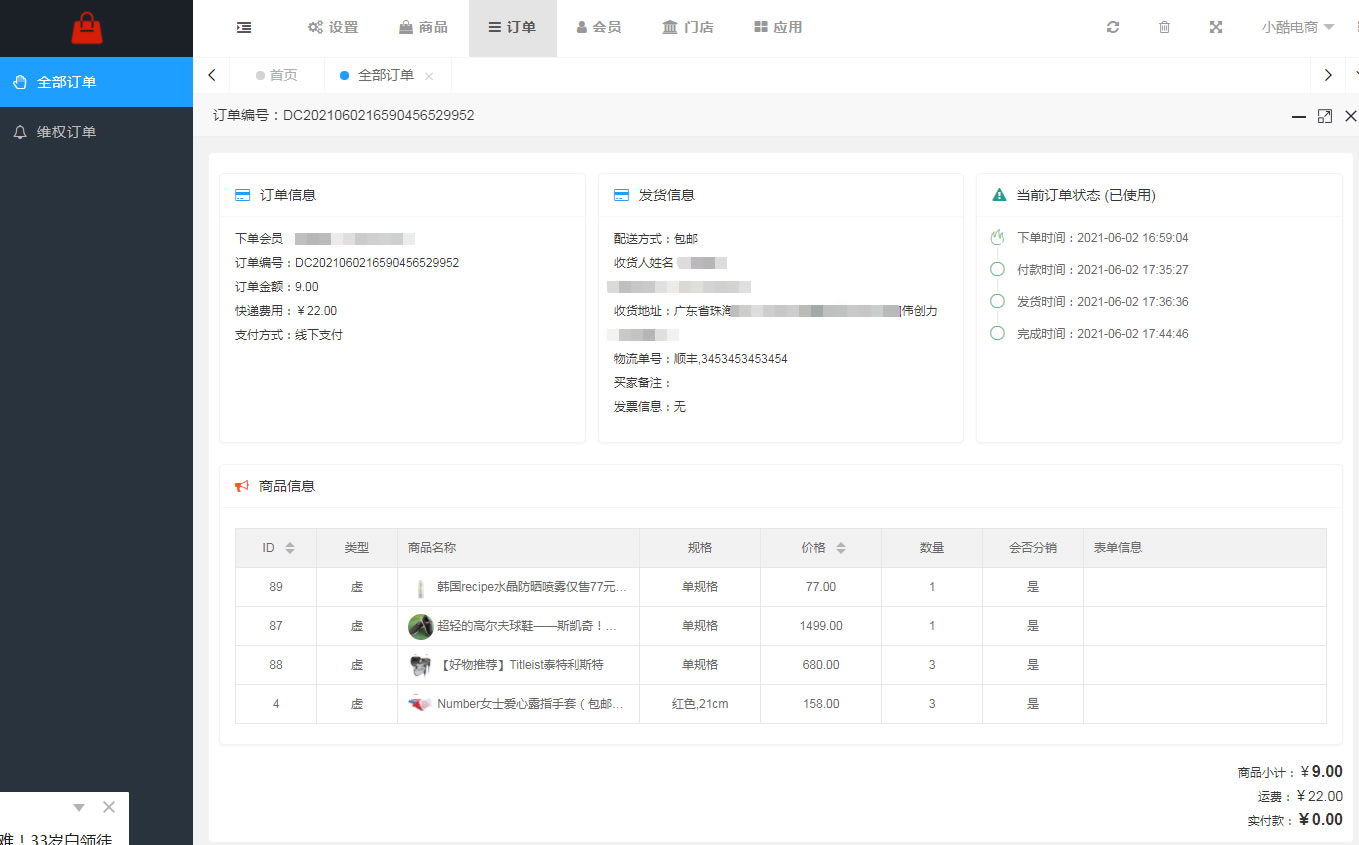This screenshot has width=1359, height=845.
Task: Click the 付款时间 2021-06-02 17:35:27 entry
Action: 1102,270
